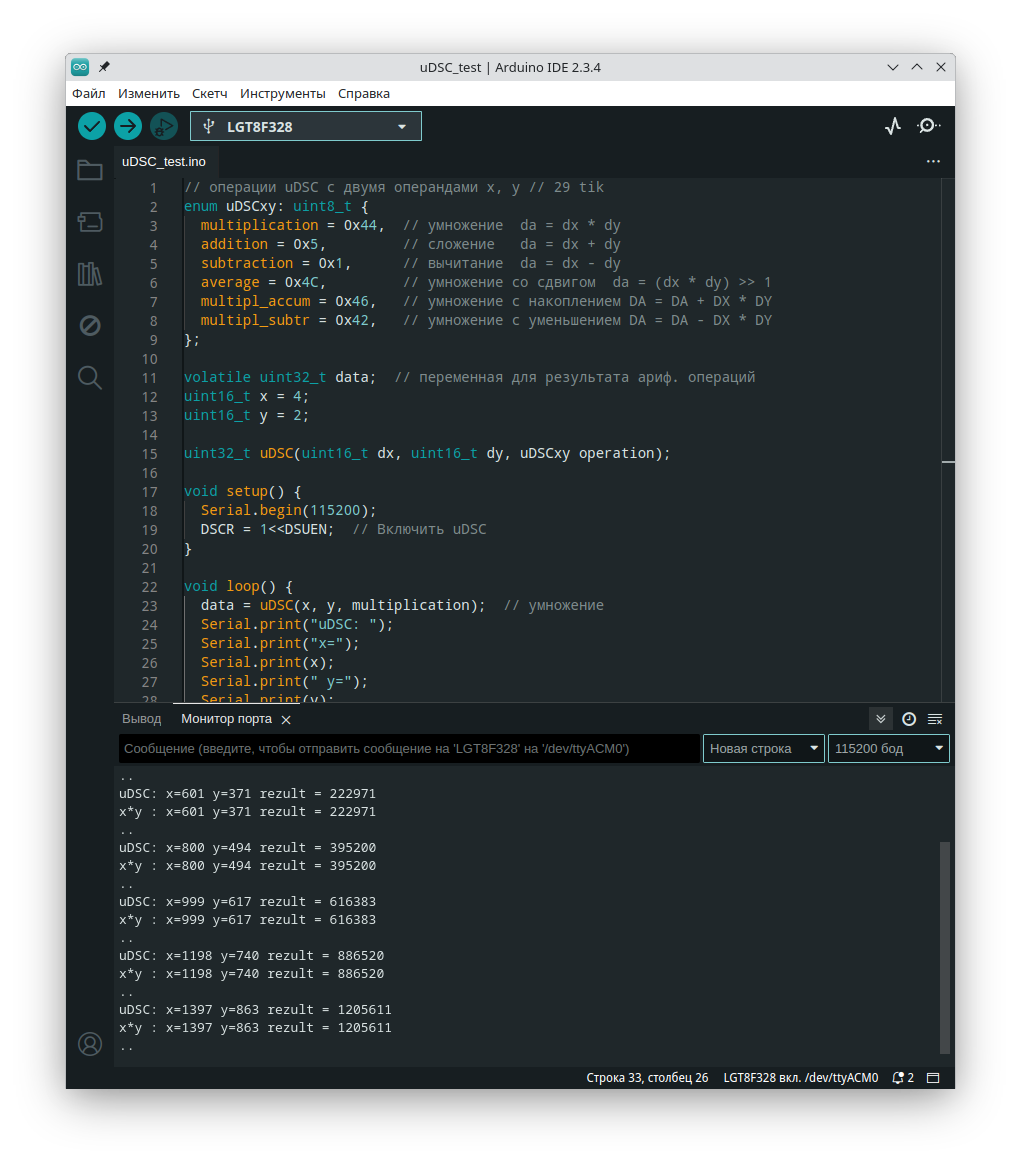
Task: Open the Справка menu
Action: (364, 94)
